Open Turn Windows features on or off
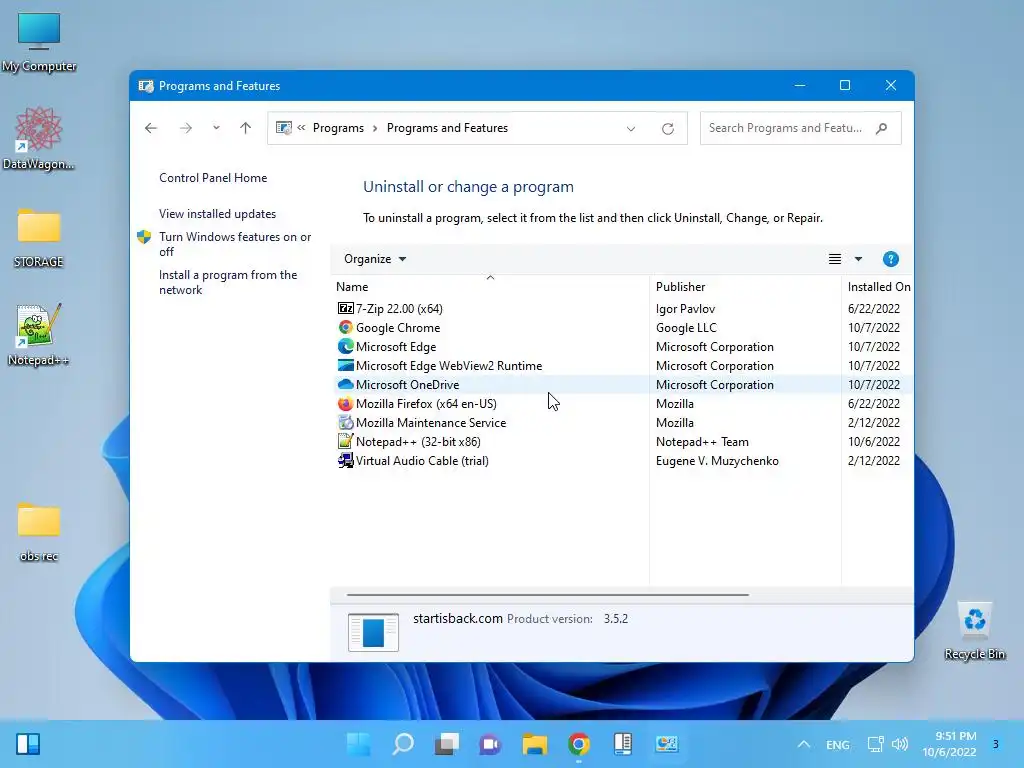1024x768 pixels. [235, 244]
